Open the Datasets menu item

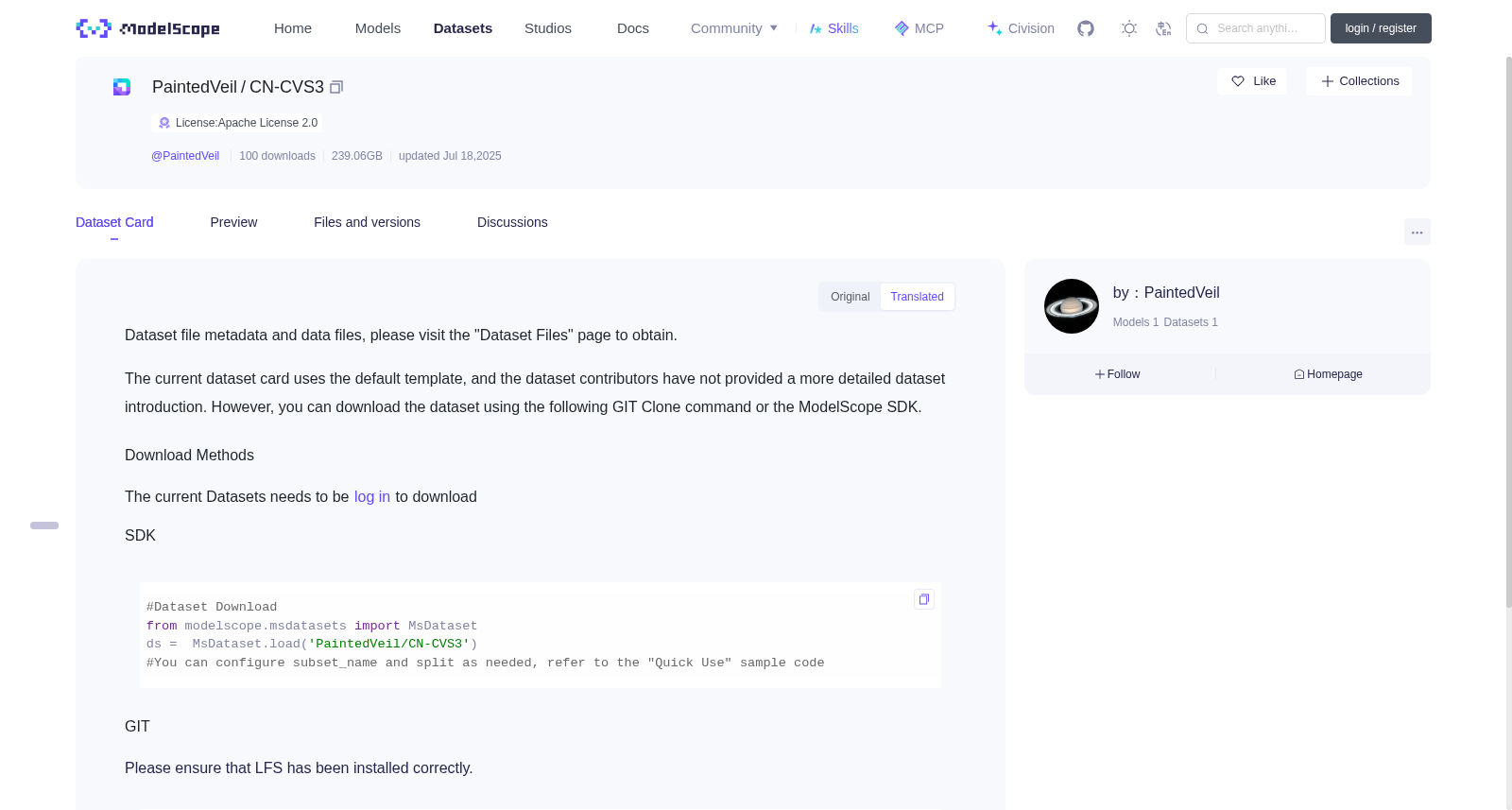pyautogui.click(x=463, y=28)
